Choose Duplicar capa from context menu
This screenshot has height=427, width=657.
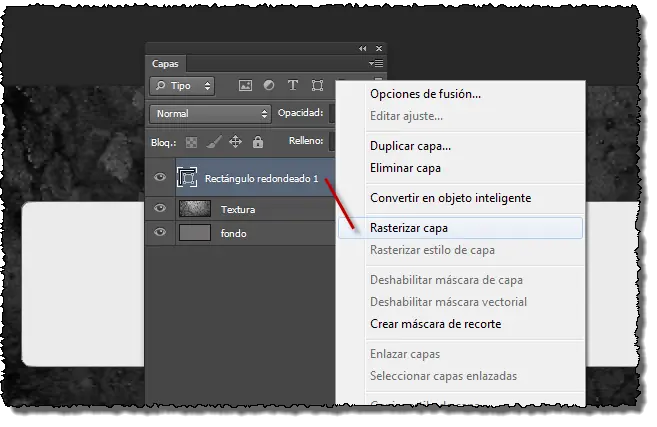point(410,146)
